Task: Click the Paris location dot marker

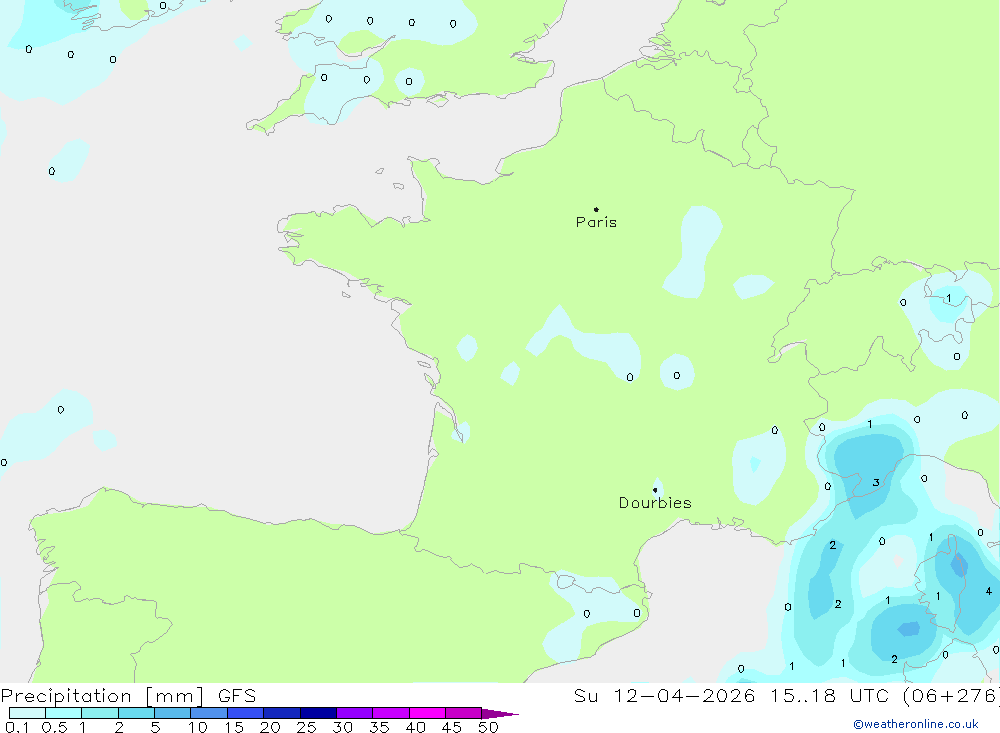Action: pyautogui.click(x=596, y=209)
